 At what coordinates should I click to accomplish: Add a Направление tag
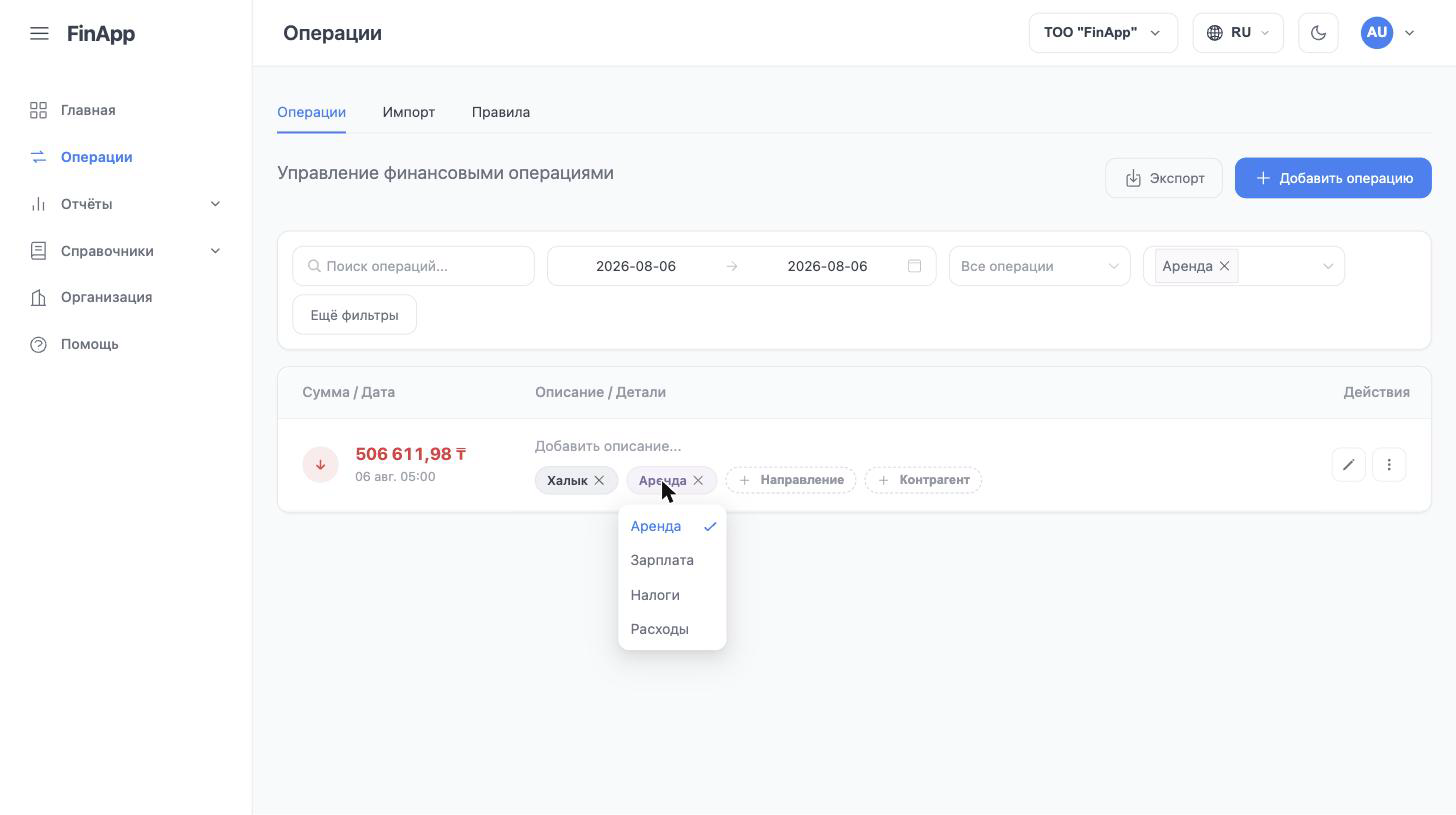791,480
